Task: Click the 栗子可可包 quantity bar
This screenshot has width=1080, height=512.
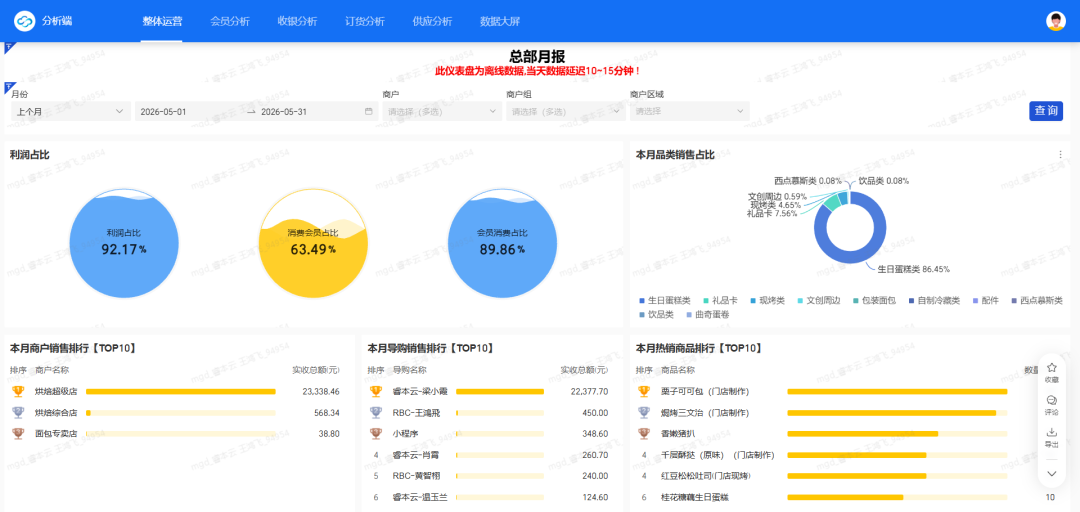Action: (897, 391)
